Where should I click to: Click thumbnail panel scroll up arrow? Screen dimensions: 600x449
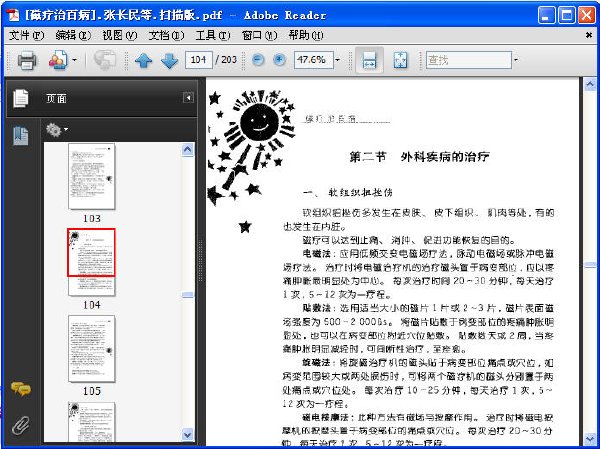pos(188,149)
